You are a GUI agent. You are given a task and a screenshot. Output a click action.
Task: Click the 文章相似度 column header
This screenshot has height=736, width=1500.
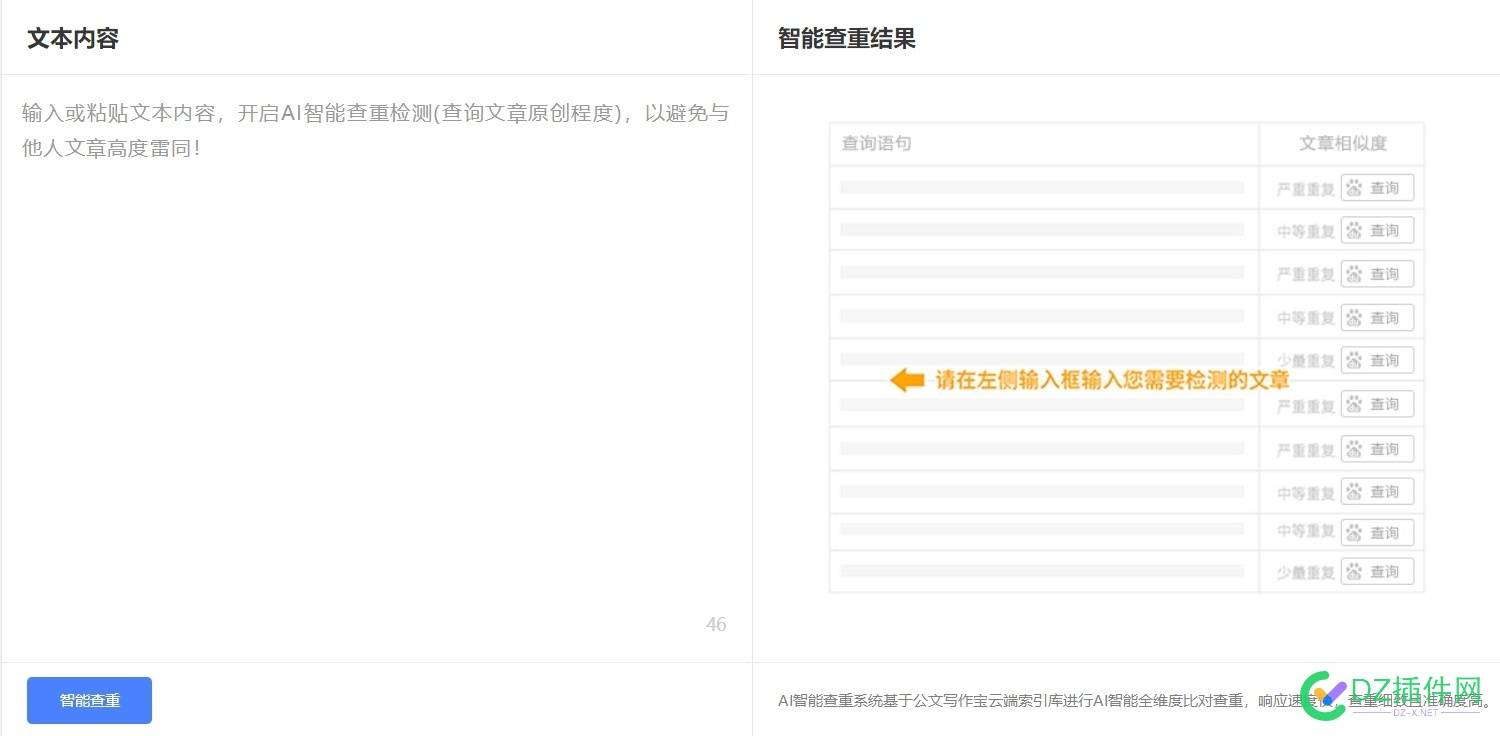pyautogui.click(x=1341, y=143)
